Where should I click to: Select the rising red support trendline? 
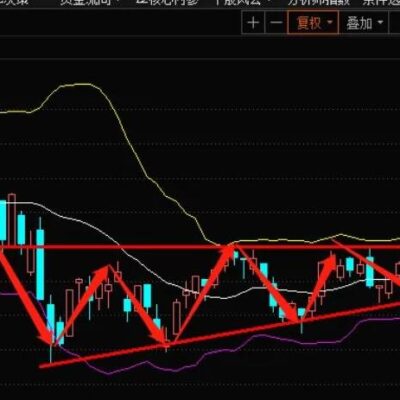click(x=220, y=334)
